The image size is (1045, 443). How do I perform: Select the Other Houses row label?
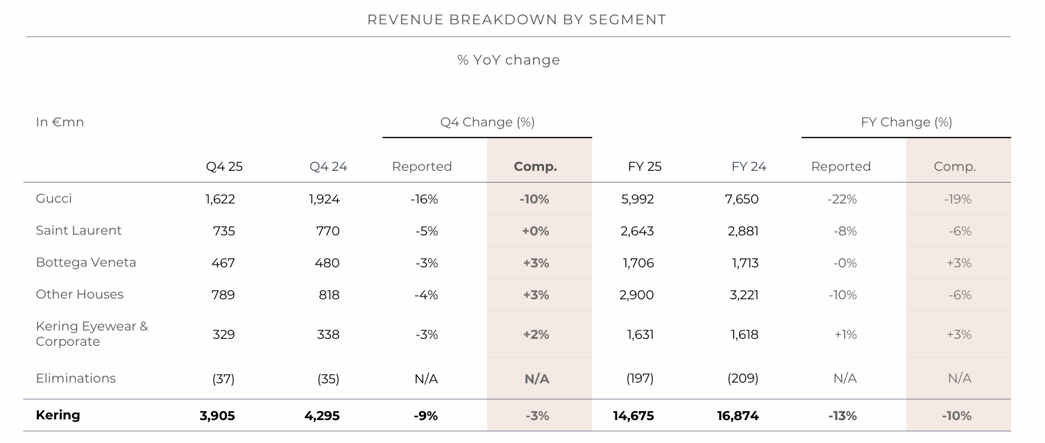click(80, 295)
